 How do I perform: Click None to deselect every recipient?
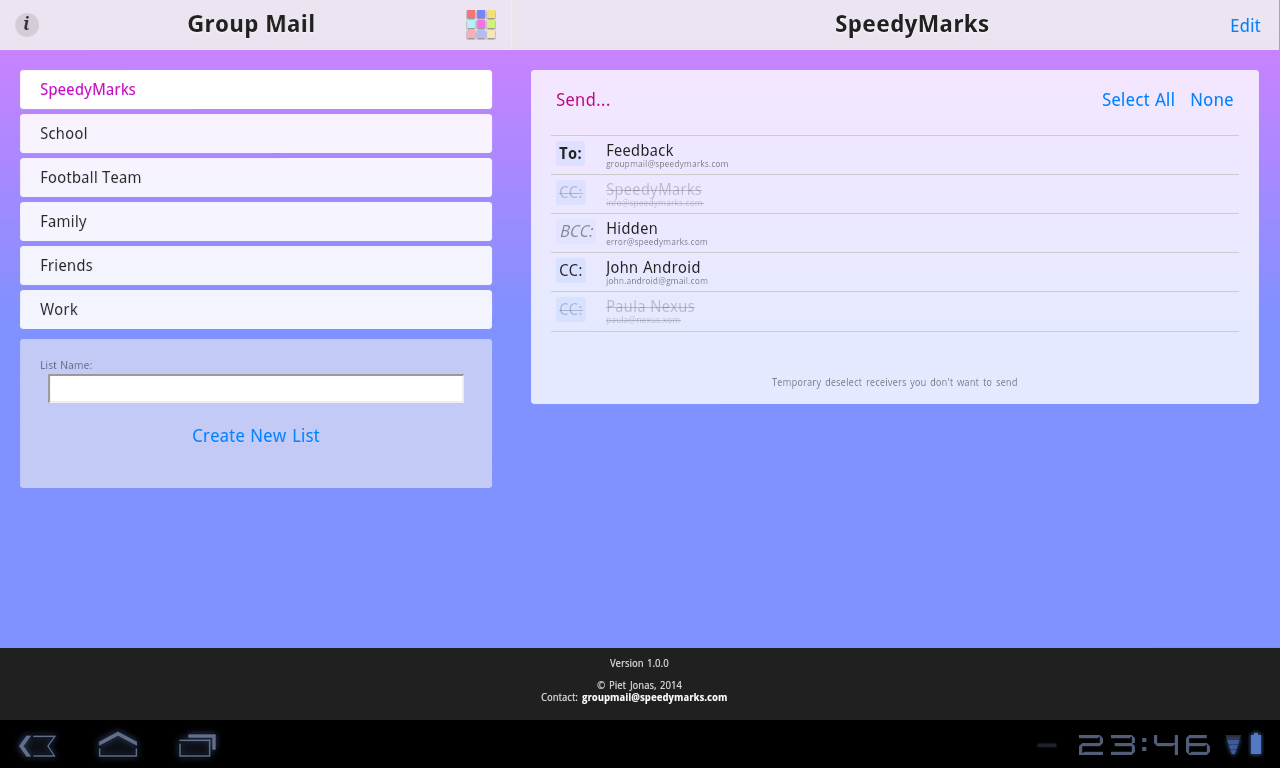pyautogui.click(x=1211, y=99)
